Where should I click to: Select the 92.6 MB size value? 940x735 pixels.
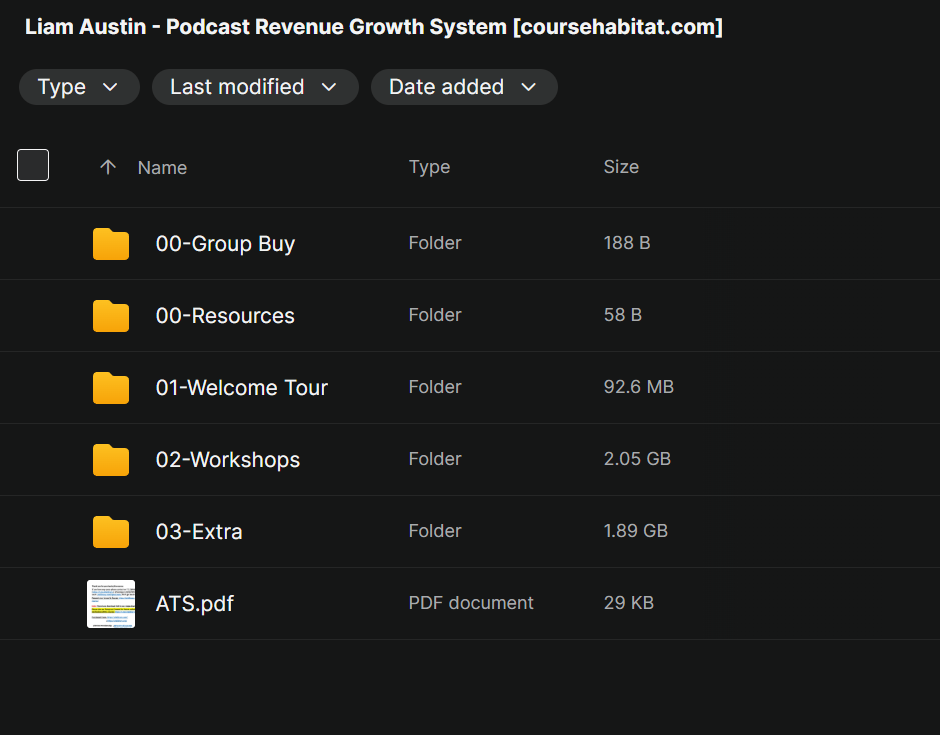click(639, 387)
